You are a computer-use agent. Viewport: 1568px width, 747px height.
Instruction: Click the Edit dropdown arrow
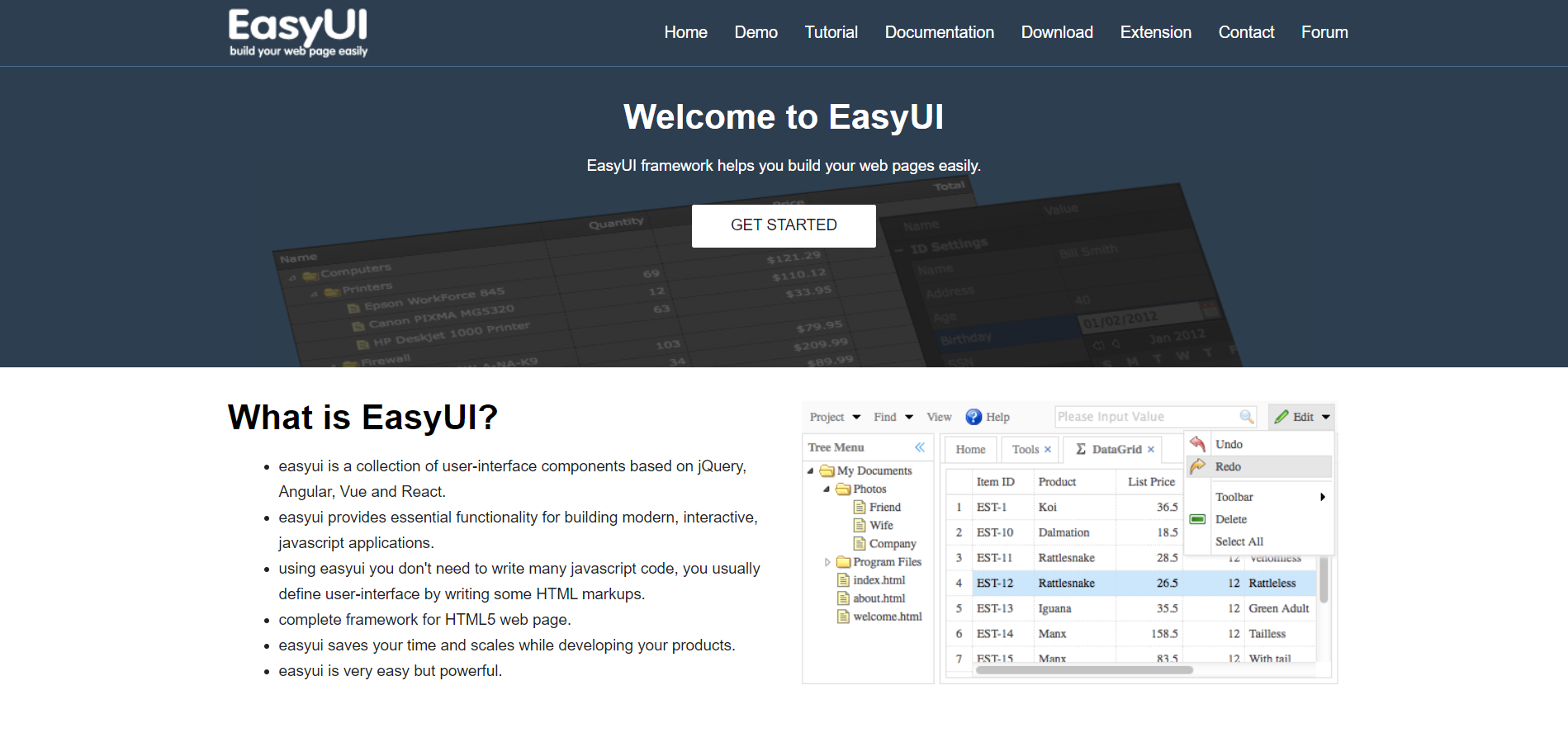(1326, 417)
